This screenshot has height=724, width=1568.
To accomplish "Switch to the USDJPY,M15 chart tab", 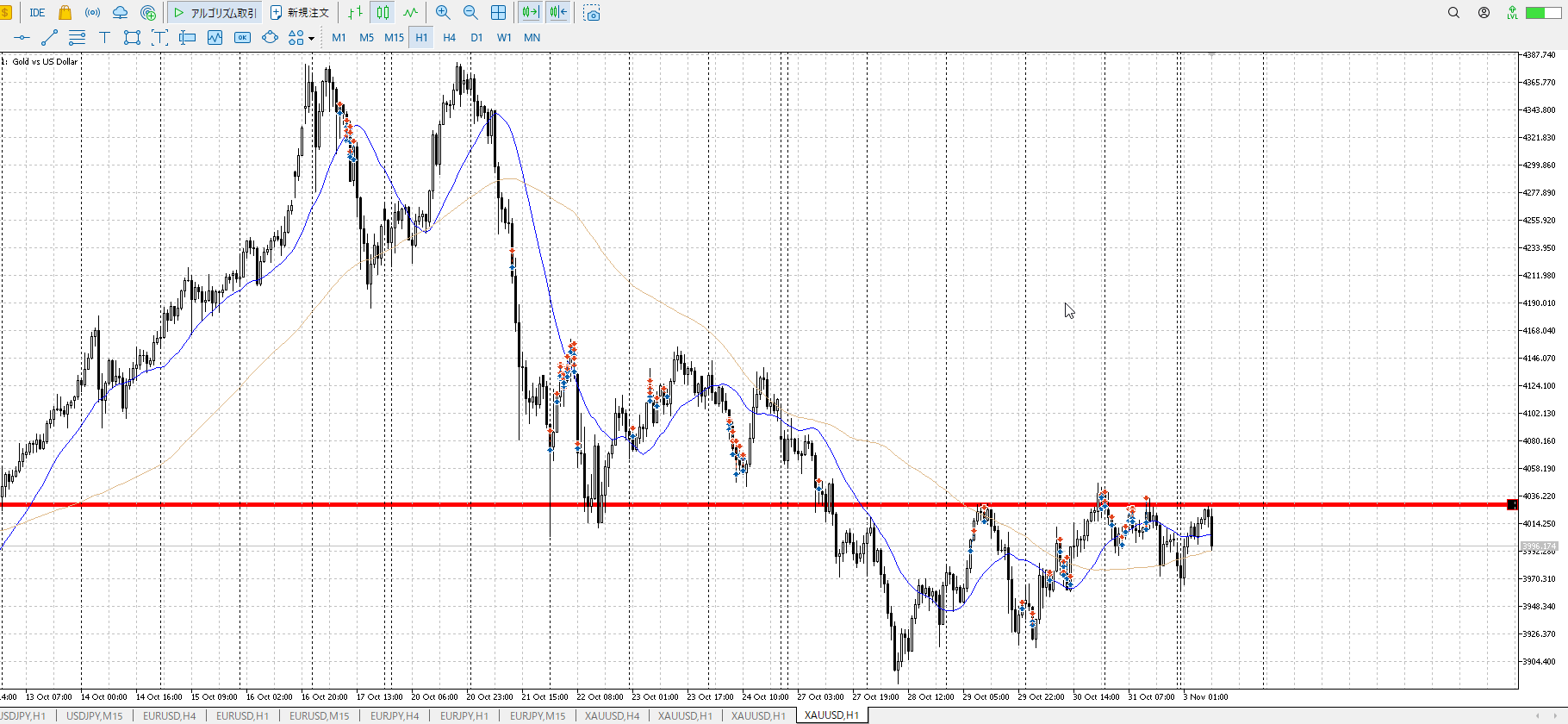I will [95, 715].
